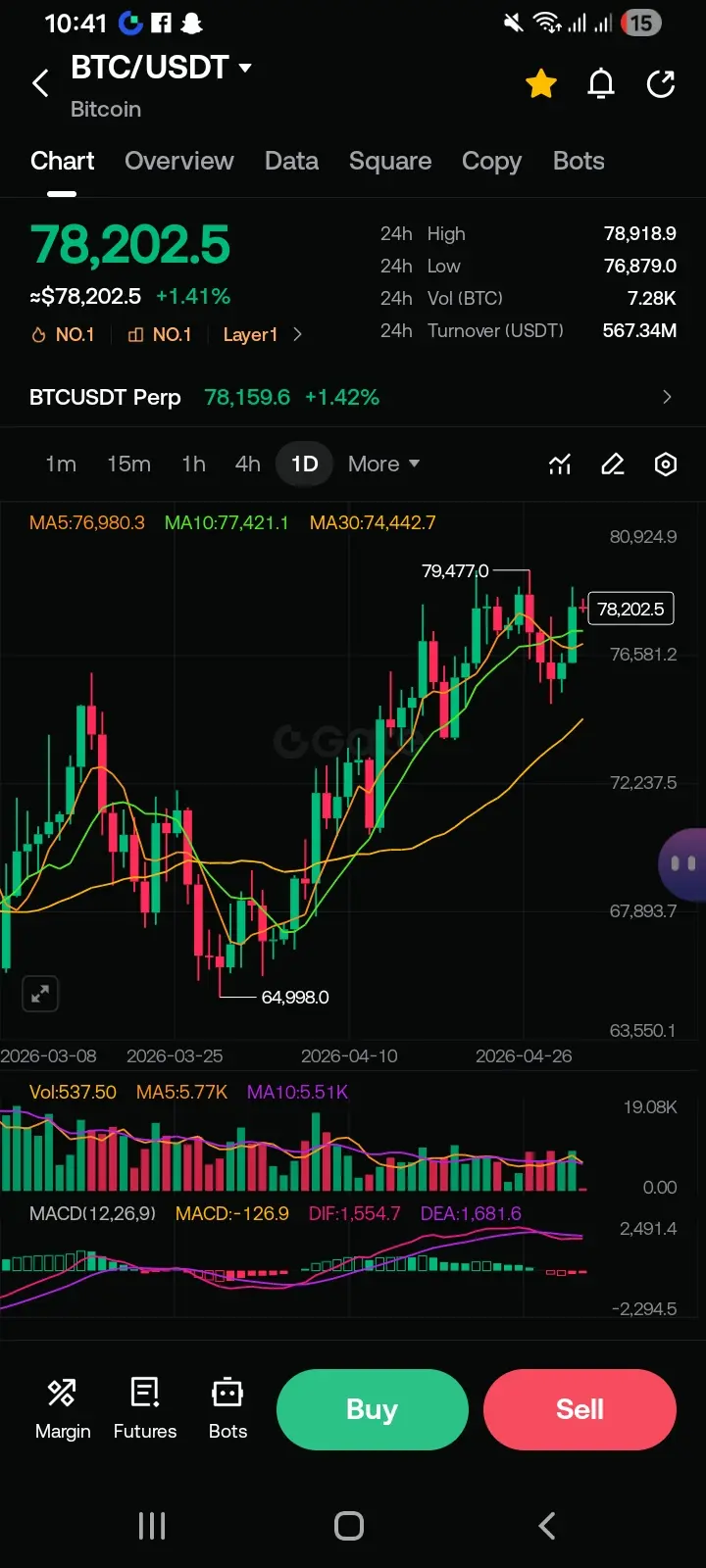Select the 1m timeframe
This screenshot has height=1568, width=706.
click(61, 464)
